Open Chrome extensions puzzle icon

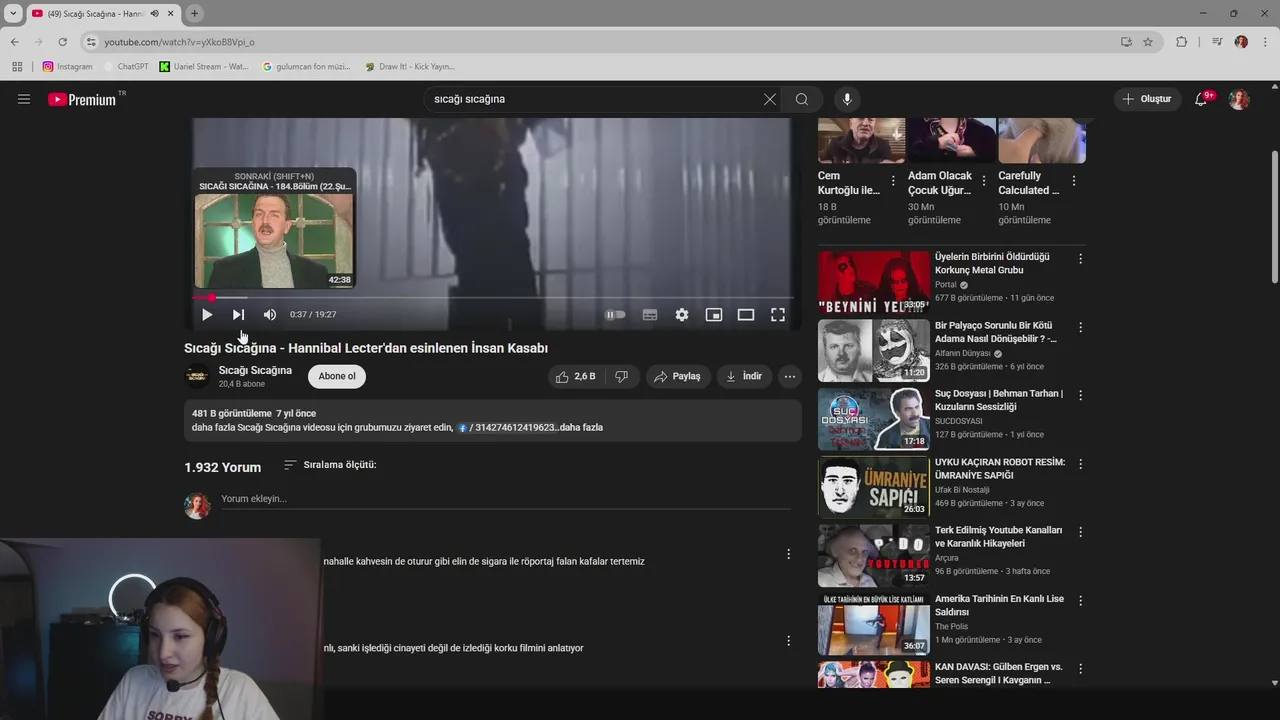(1181, 42)
